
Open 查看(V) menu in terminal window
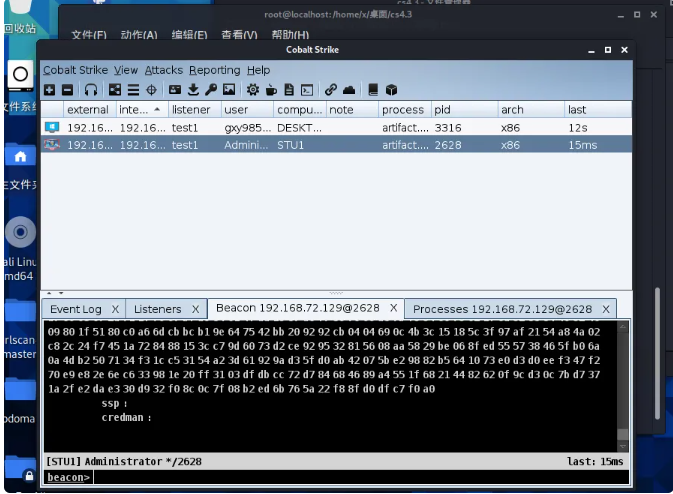[x=239, y=34]
